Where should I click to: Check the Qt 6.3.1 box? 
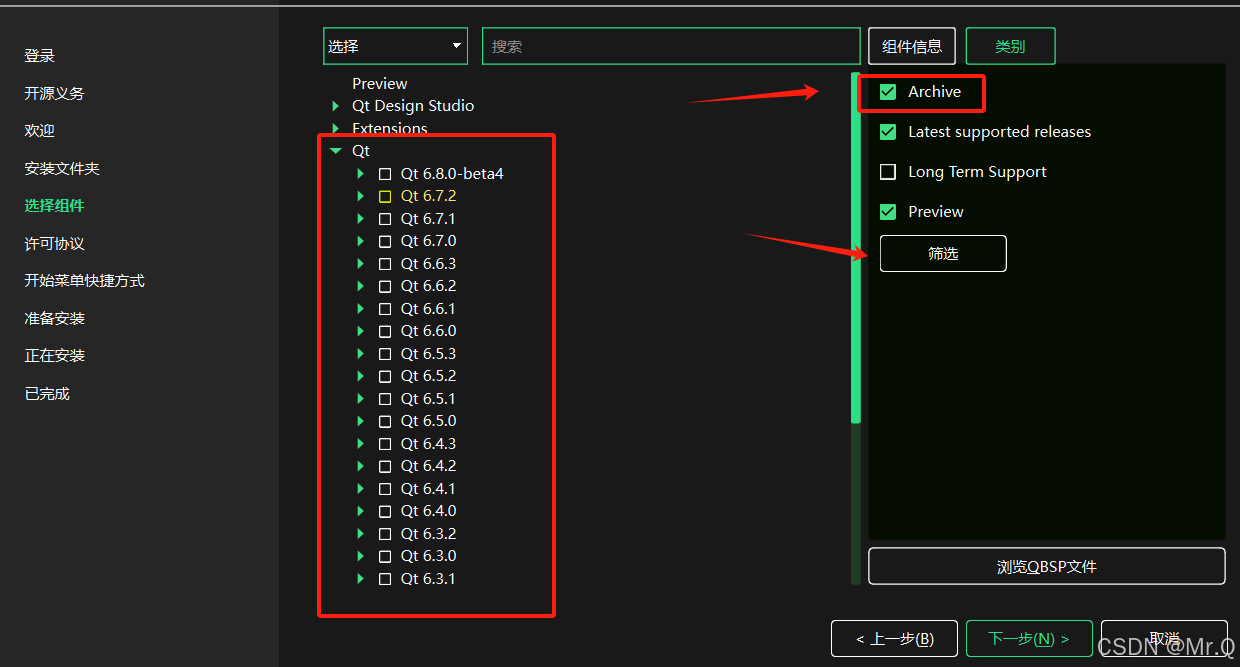385,579
